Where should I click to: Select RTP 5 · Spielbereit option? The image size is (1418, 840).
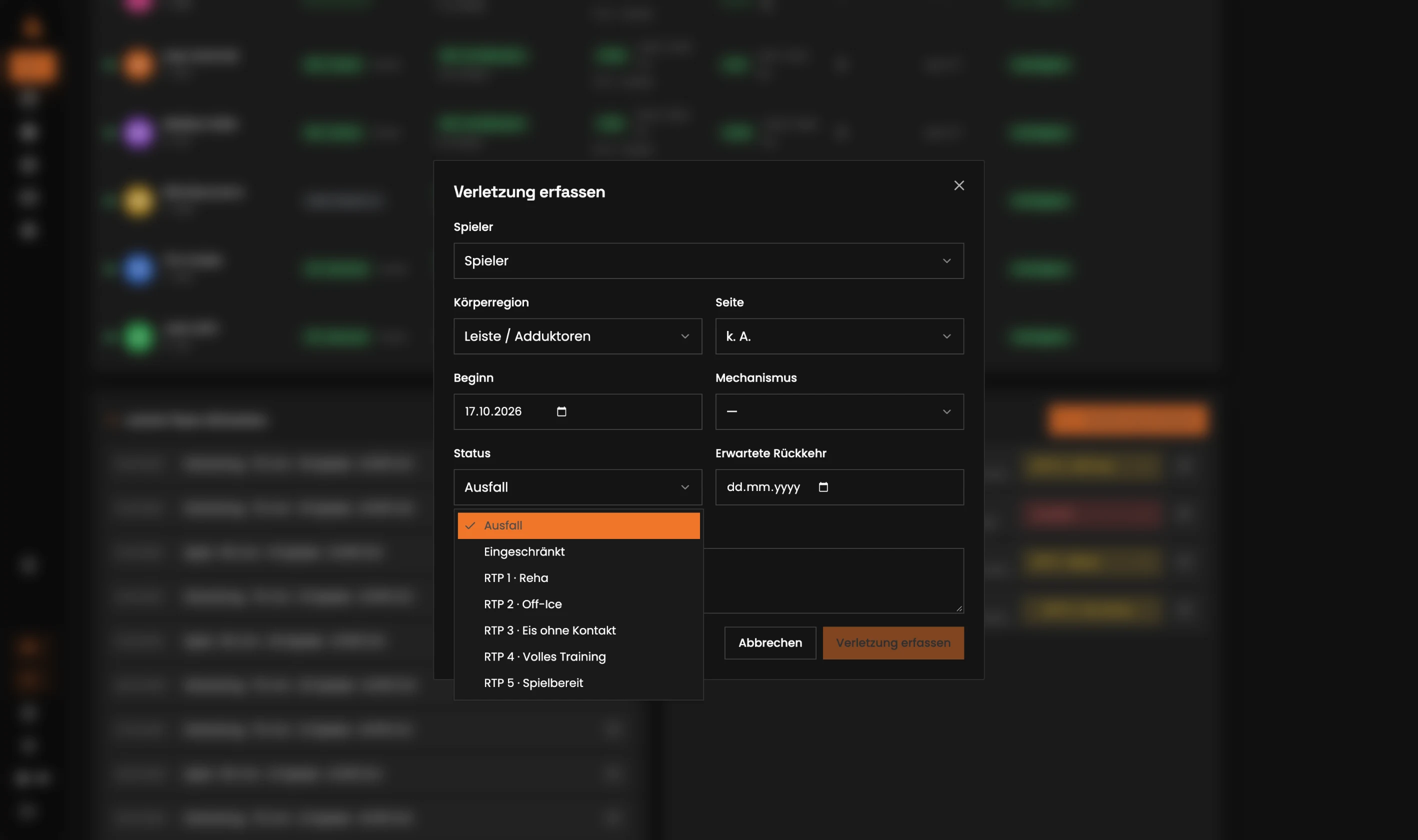(578, 682)
